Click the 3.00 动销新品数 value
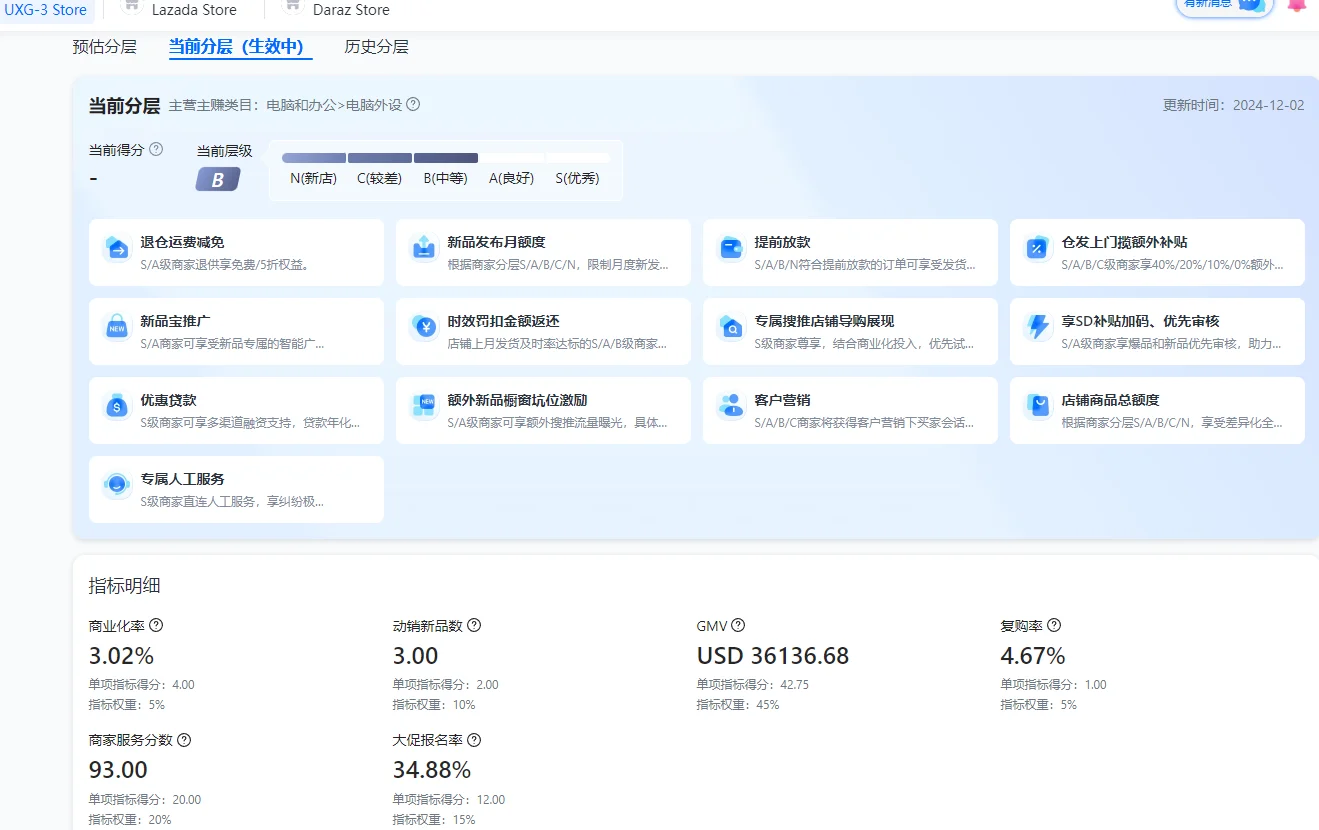1319x830 pixels. pyautogui.click(x=416, y=656)
